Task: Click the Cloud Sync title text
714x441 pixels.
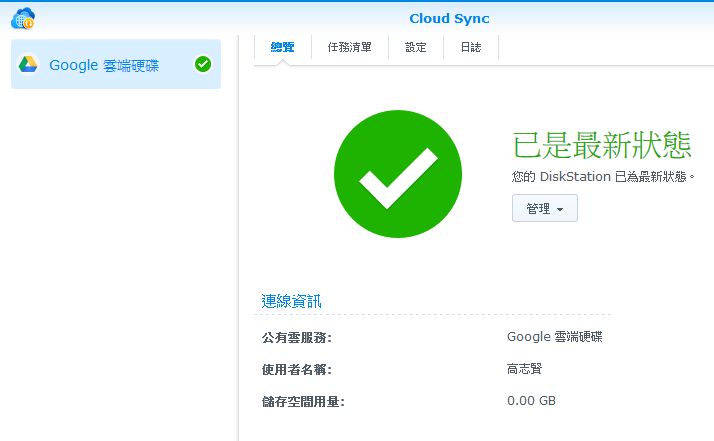Action: point(449,19)
